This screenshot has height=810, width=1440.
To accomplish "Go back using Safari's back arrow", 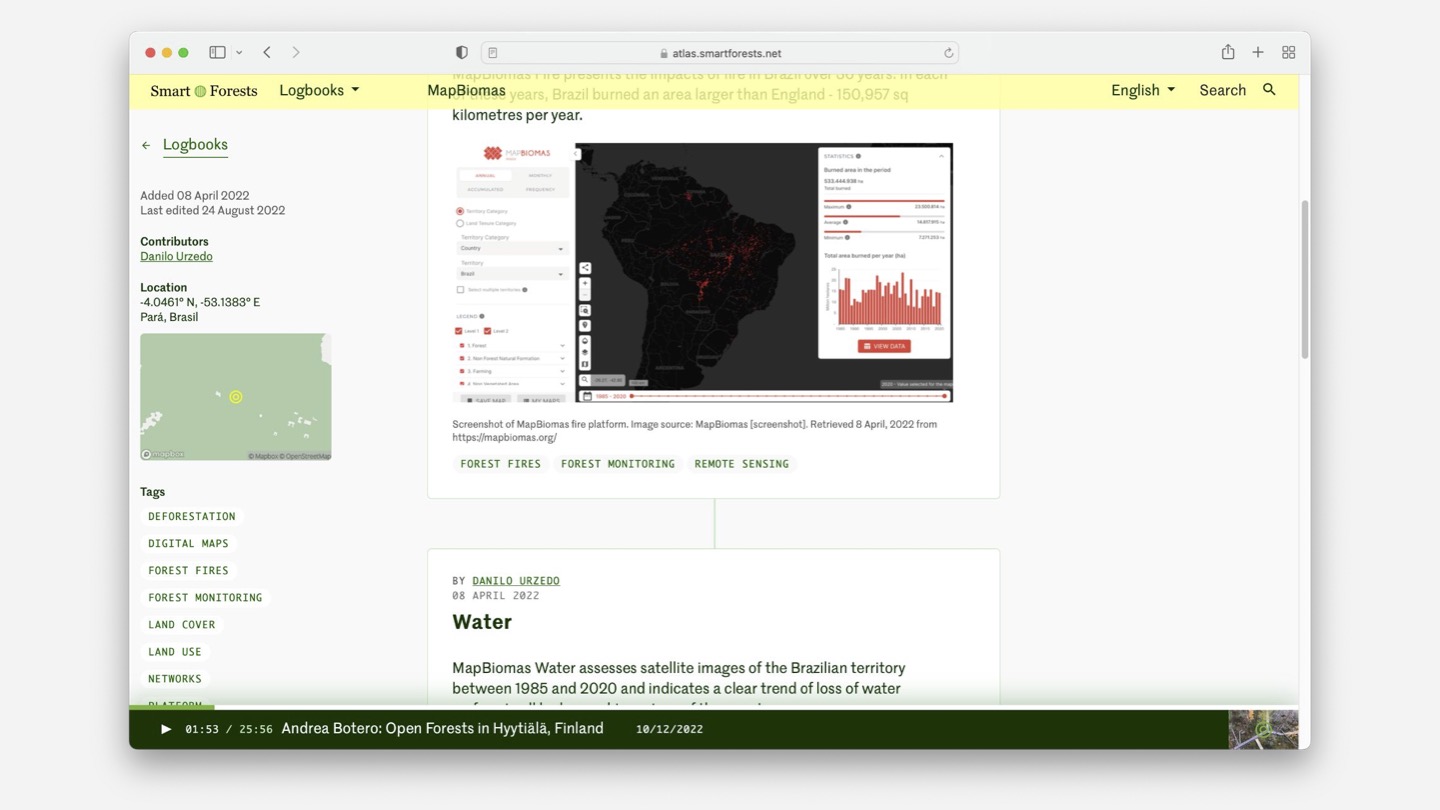I will pos(267,52).
